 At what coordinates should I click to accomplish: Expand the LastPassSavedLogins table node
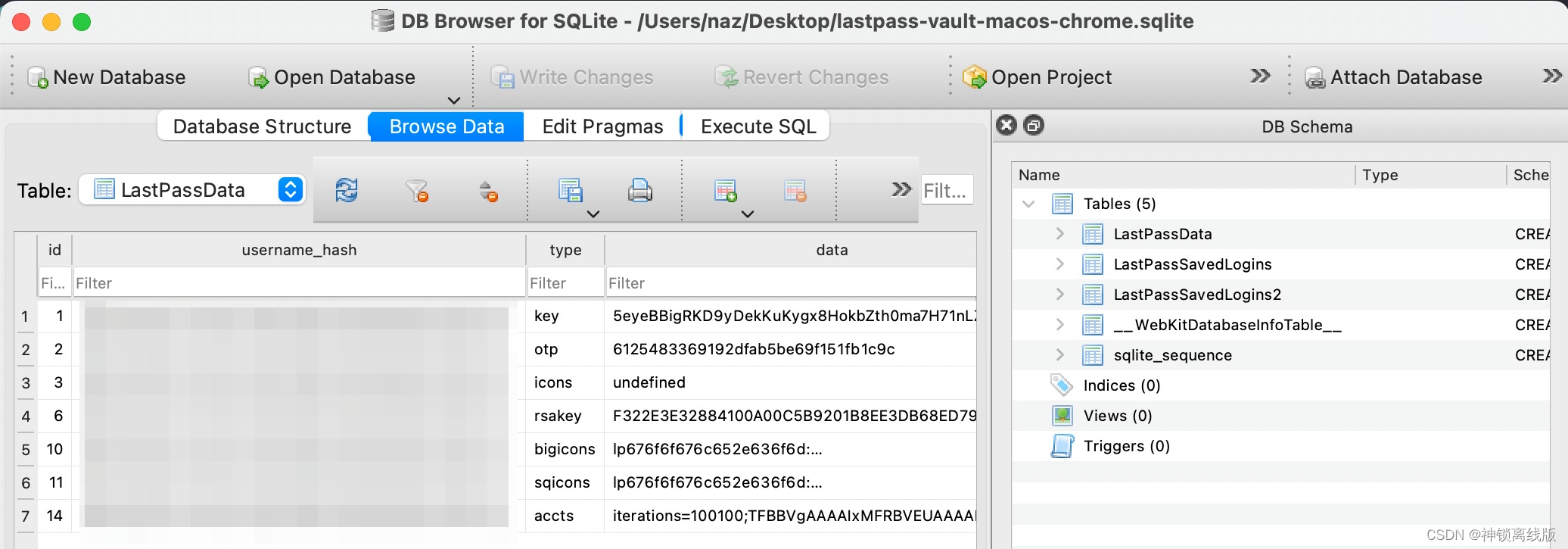tap(1060, 264)
